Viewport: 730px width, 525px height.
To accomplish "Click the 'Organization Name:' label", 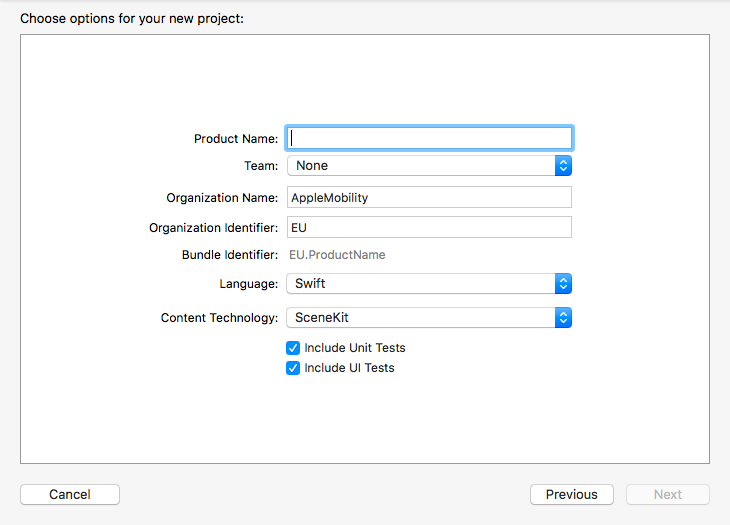I will 222,198.
